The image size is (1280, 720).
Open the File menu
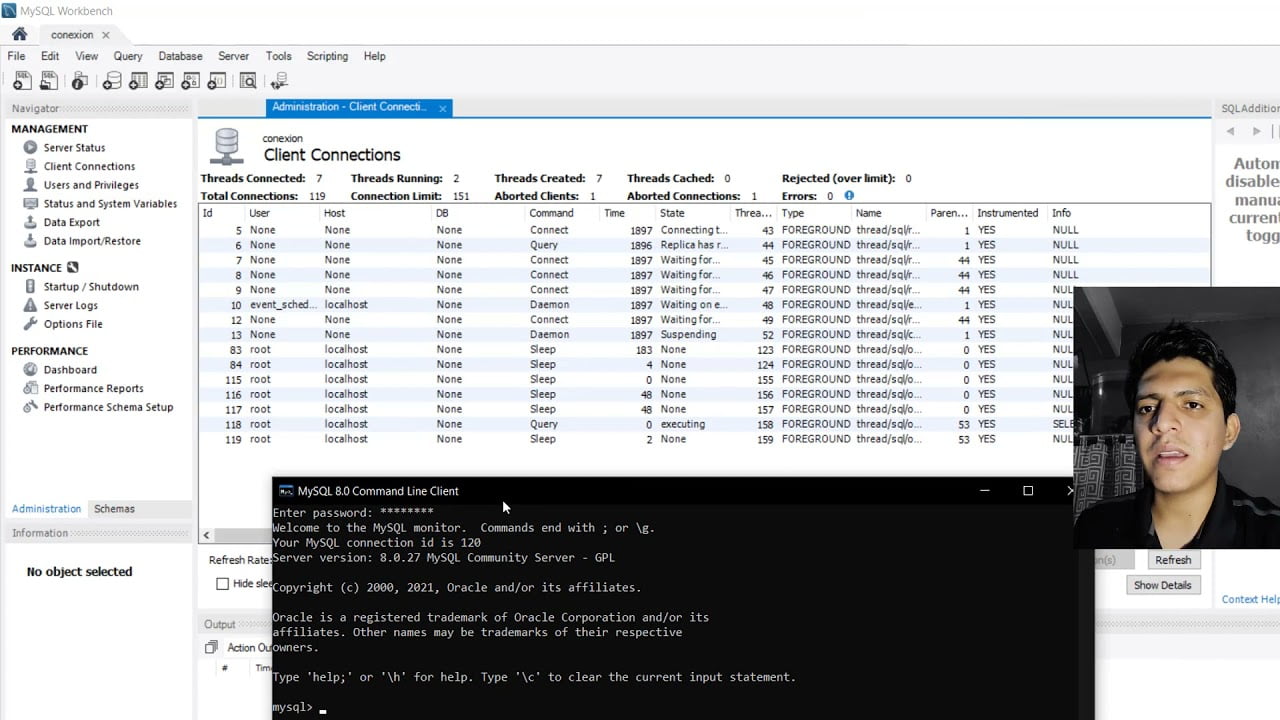(16, 56)
